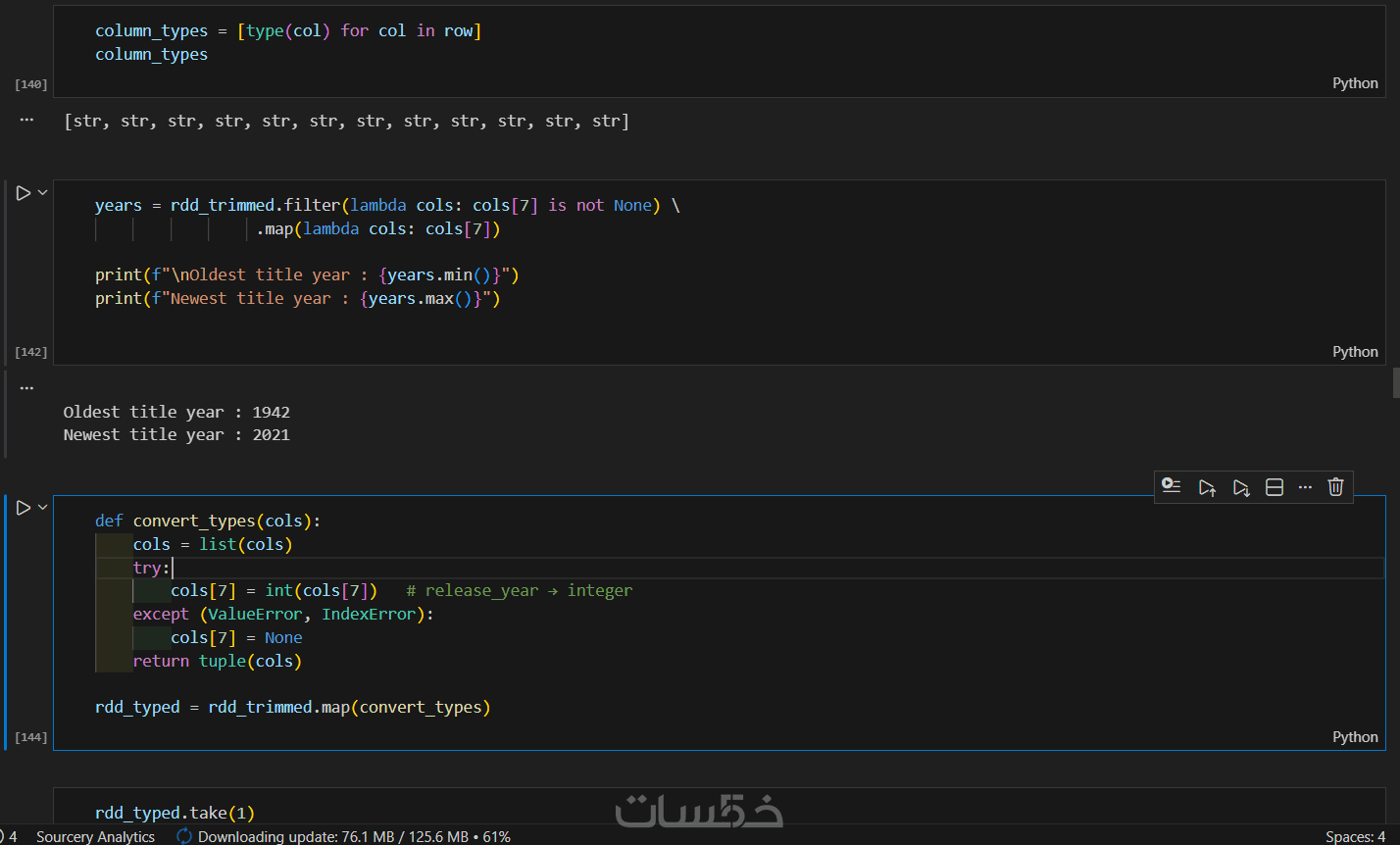Change the language mode Python of cell 144
The height and width of the screenshot is (845, 1400).
click(x=1355, y=737)
